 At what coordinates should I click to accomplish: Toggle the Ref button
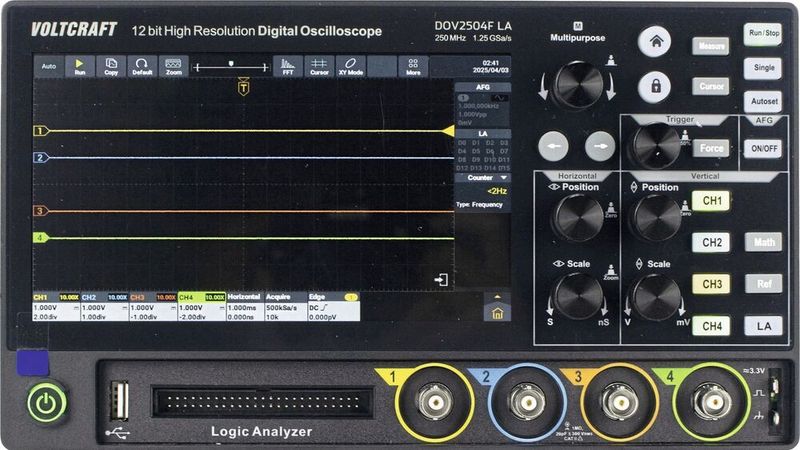pyautogui.click(x=764, y=284)
